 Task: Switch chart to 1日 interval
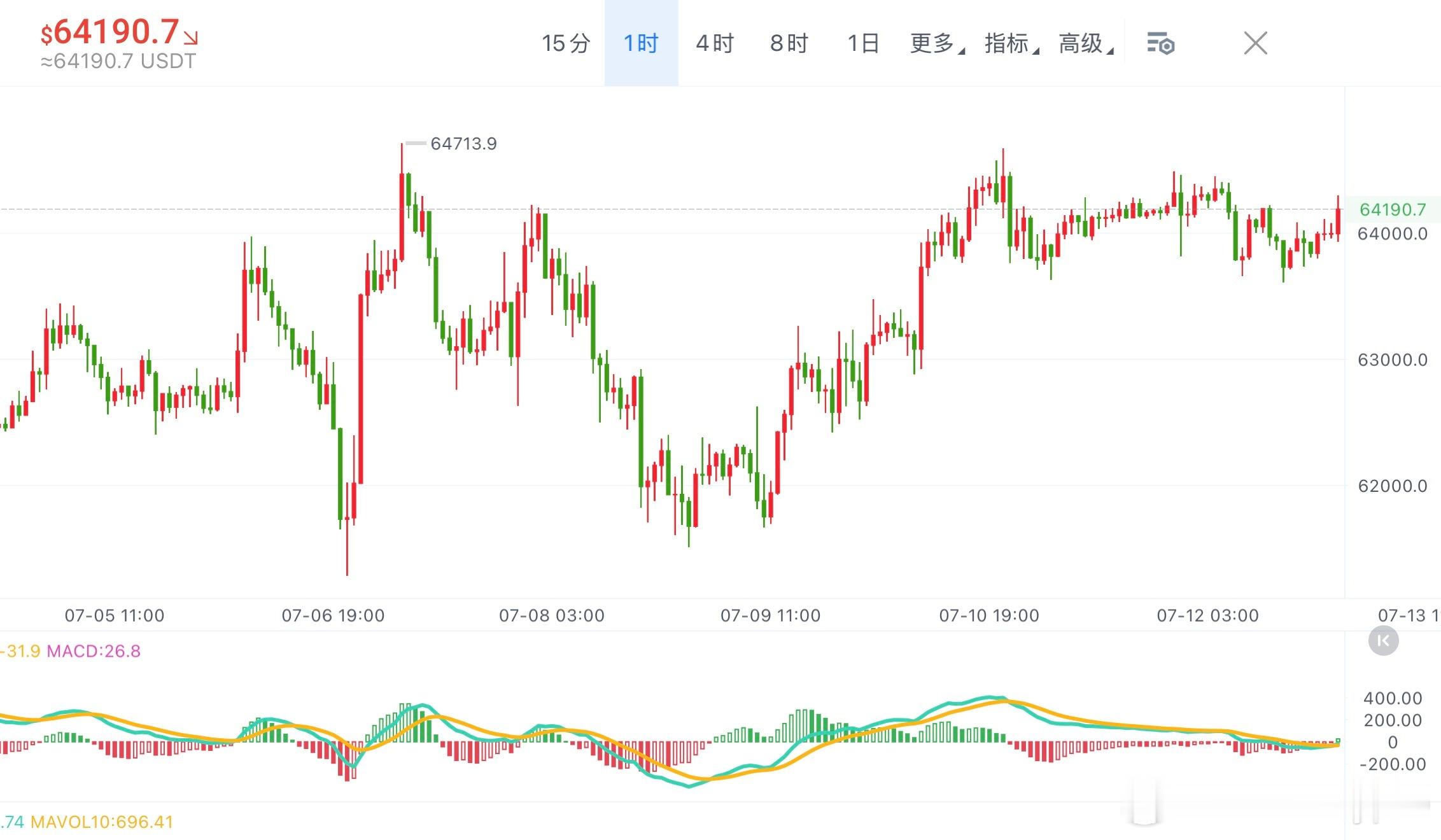[x=863, y=43]
